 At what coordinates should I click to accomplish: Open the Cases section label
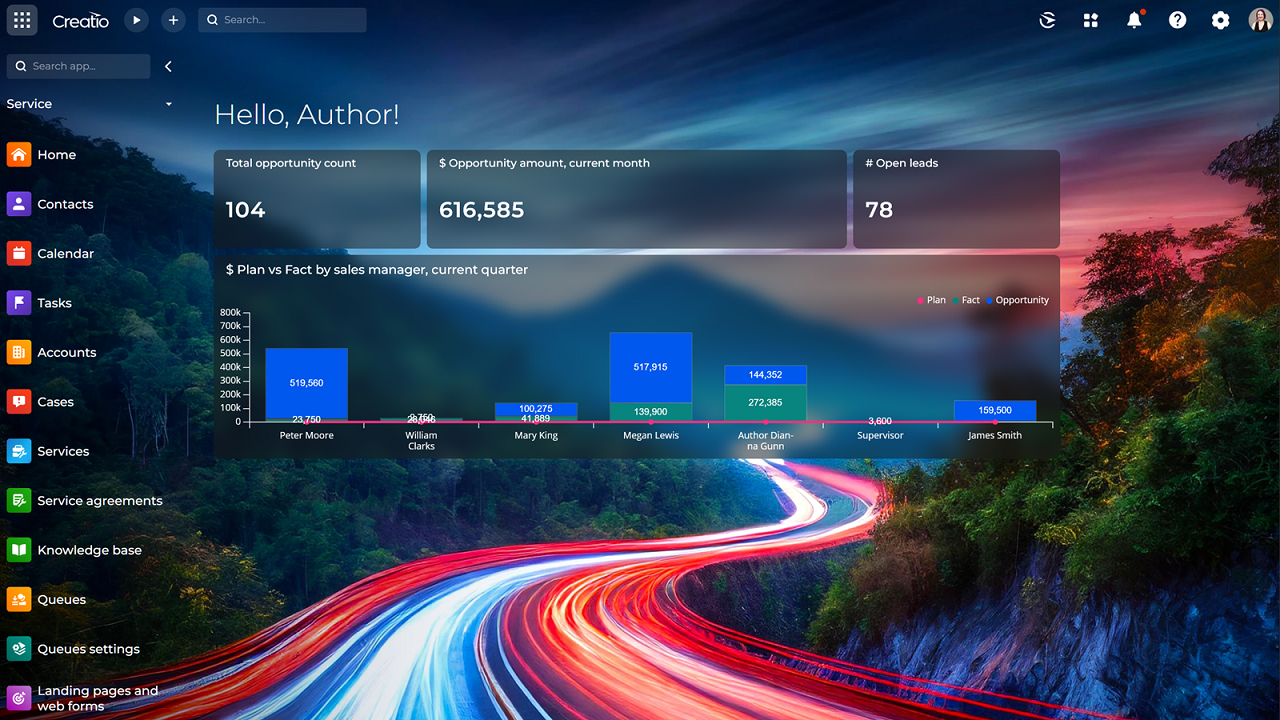tap(56, 402)
